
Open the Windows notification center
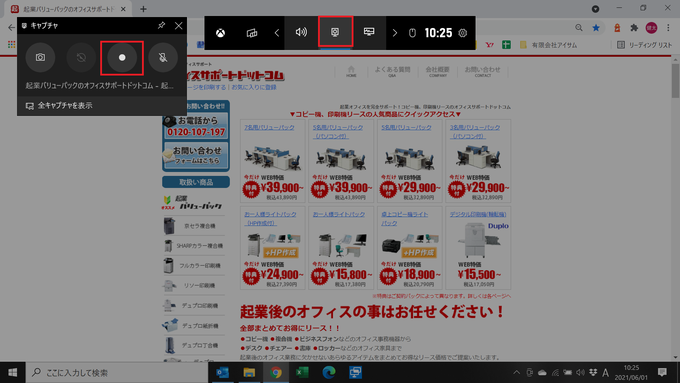click(x=662, y=372)
